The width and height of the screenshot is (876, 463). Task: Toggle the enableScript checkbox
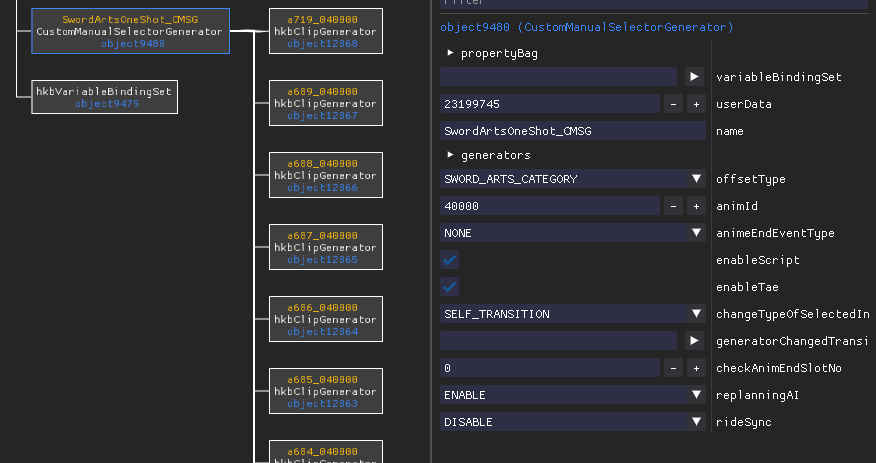tap(450, 260)
